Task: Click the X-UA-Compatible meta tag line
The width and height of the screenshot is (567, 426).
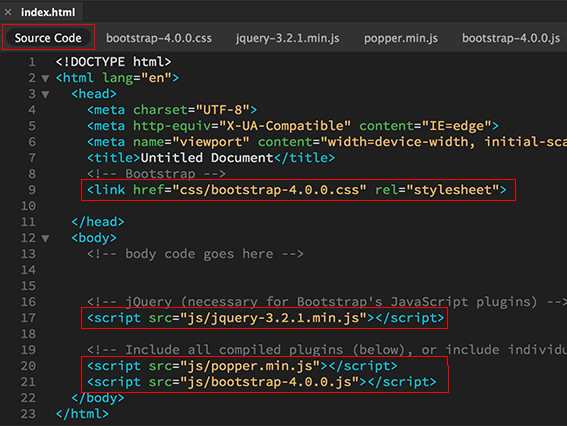Action: point(293,126)
